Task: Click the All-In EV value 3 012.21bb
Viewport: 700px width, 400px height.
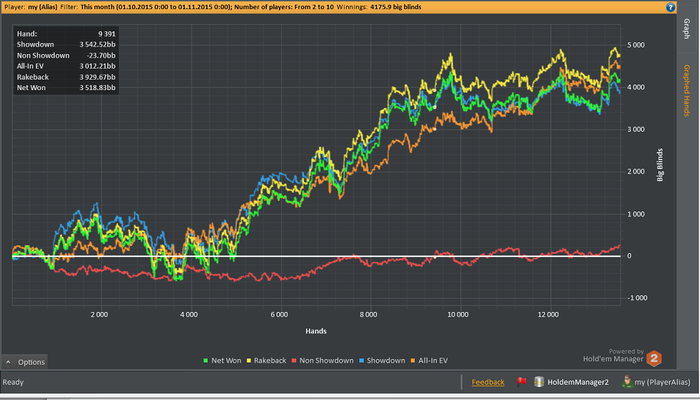Action: tap(97, 66)
